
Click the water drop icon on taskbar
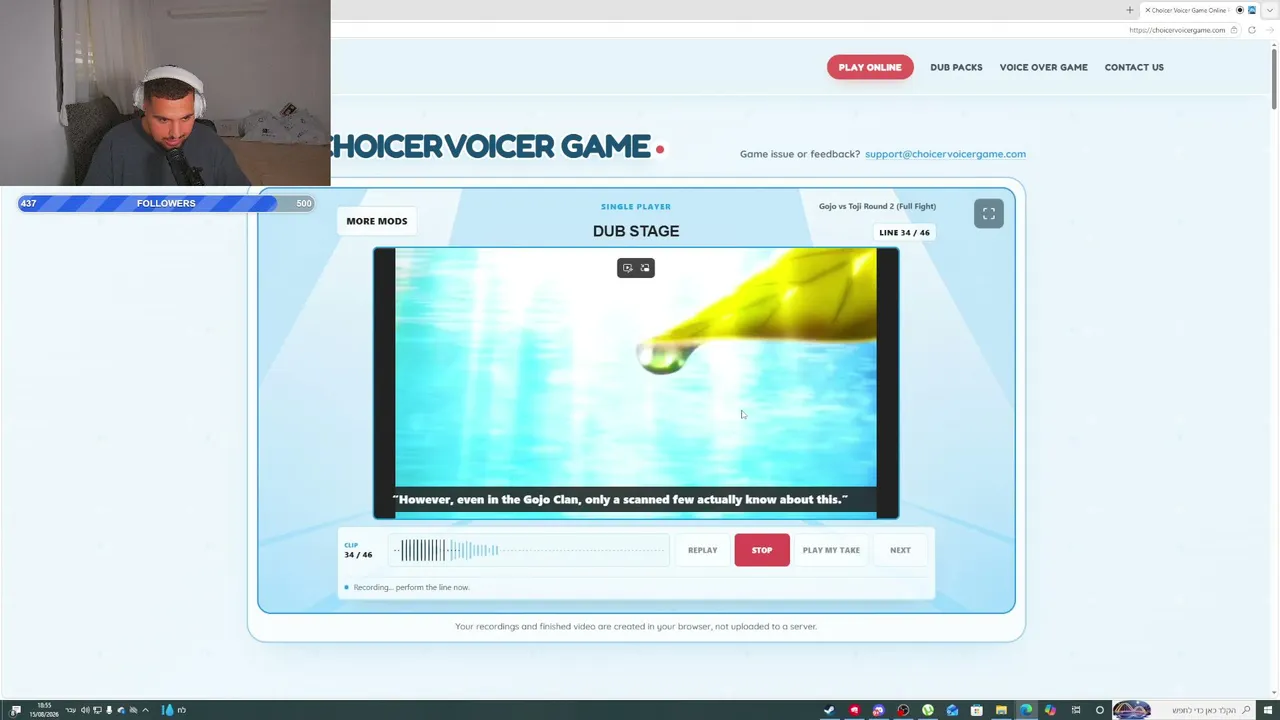coord(167,710)
